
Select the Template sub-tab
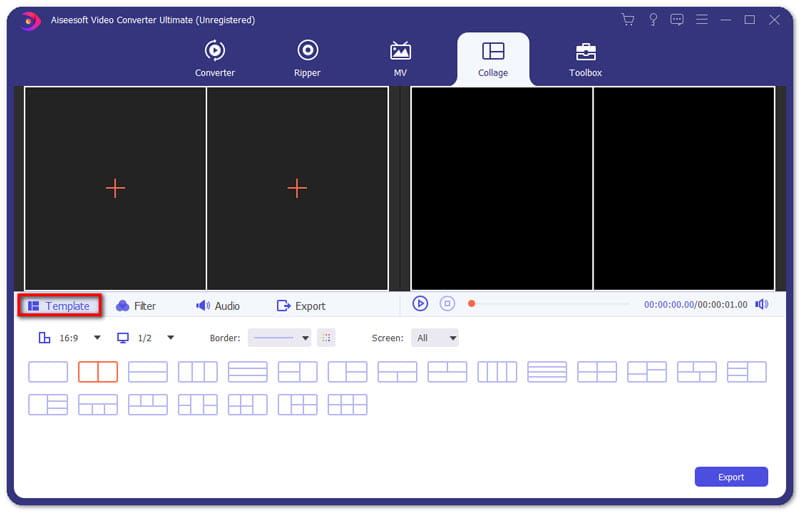coord(60,306)
